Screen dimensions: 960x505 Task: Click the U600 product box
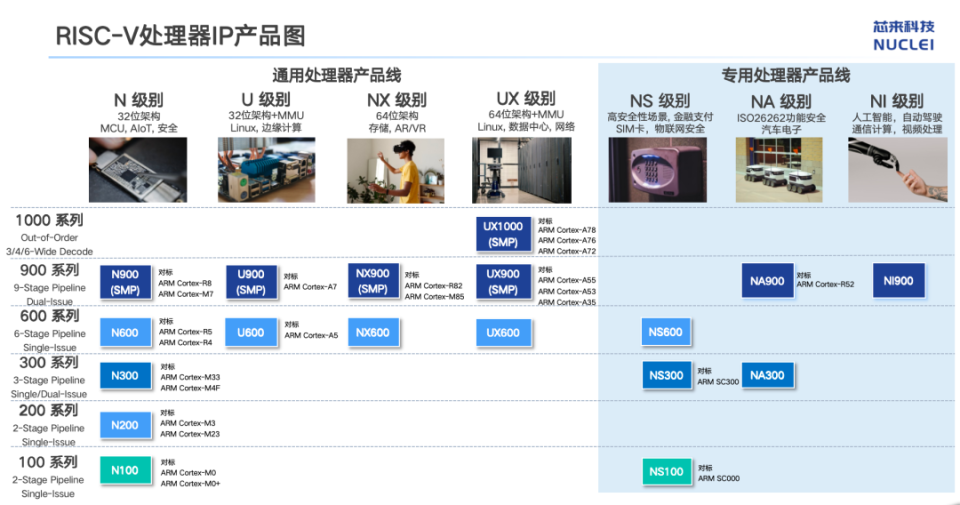coord(251,332)
